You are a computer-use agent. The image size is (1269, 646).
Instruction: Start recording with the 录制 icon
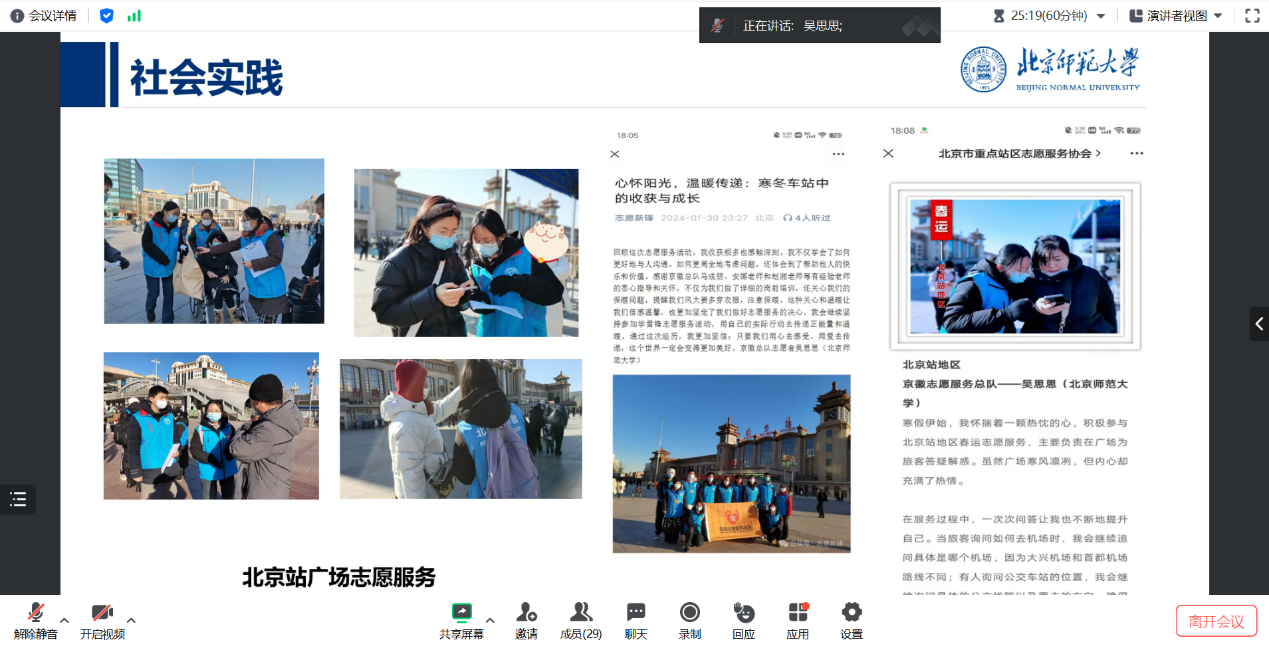(689, 618)
